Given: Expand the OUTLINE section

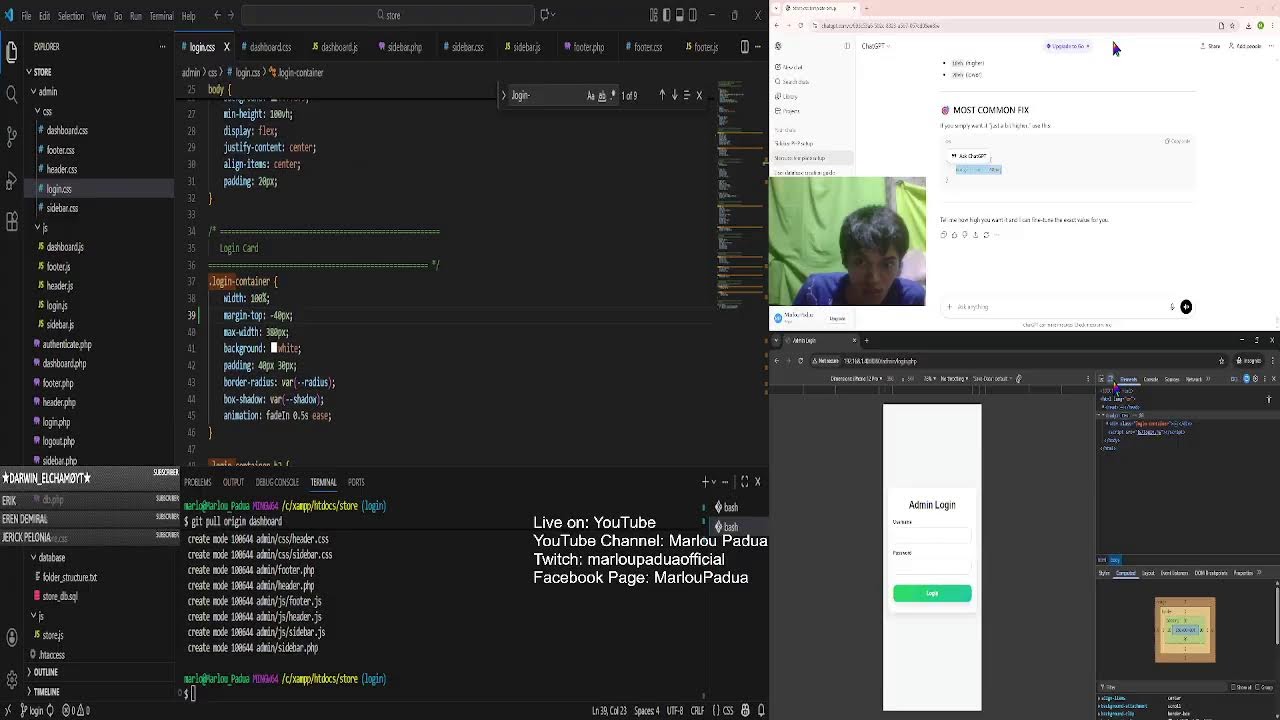Looking at the screenshot, I should (45, 672).
